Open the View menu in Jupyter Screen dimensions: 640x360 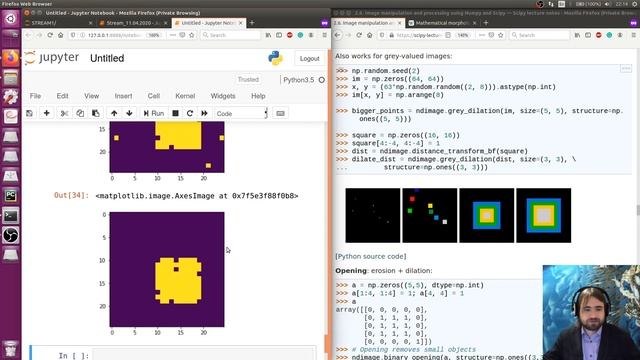click(91, 96)
